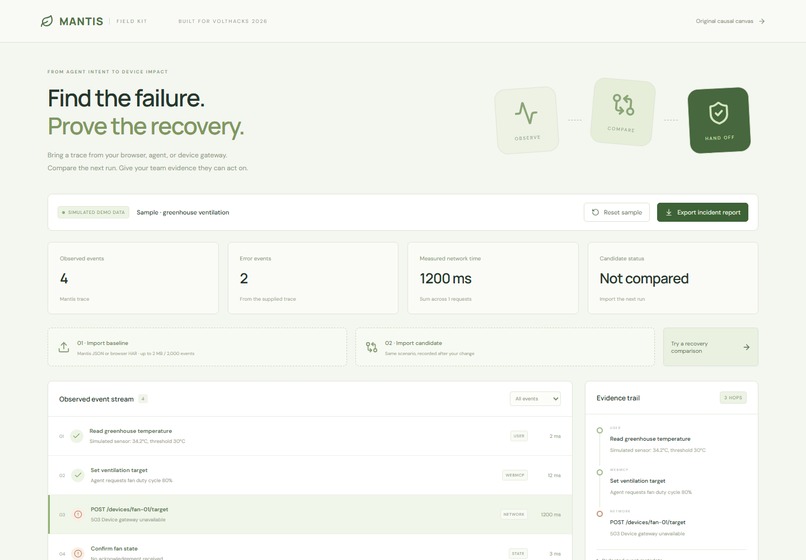Viewport: 806px width, 560px height.
Task: Click the upload icon for Import baseline
Action: tap(64, 347)
